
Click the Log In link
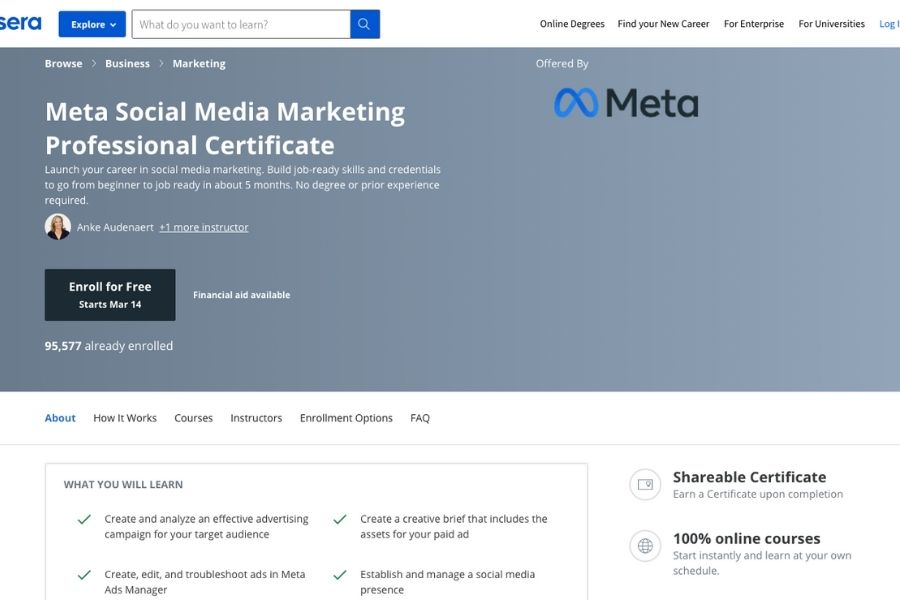coord(889,24)
